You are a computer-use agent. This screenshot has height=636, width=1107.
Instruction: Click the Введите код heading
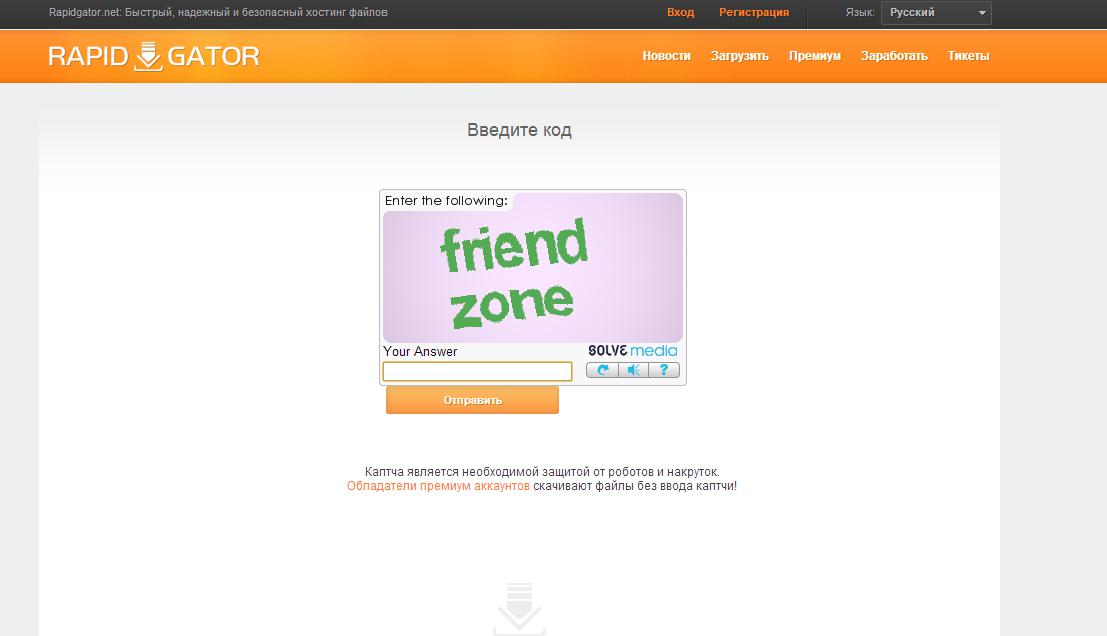click(520, 130)
